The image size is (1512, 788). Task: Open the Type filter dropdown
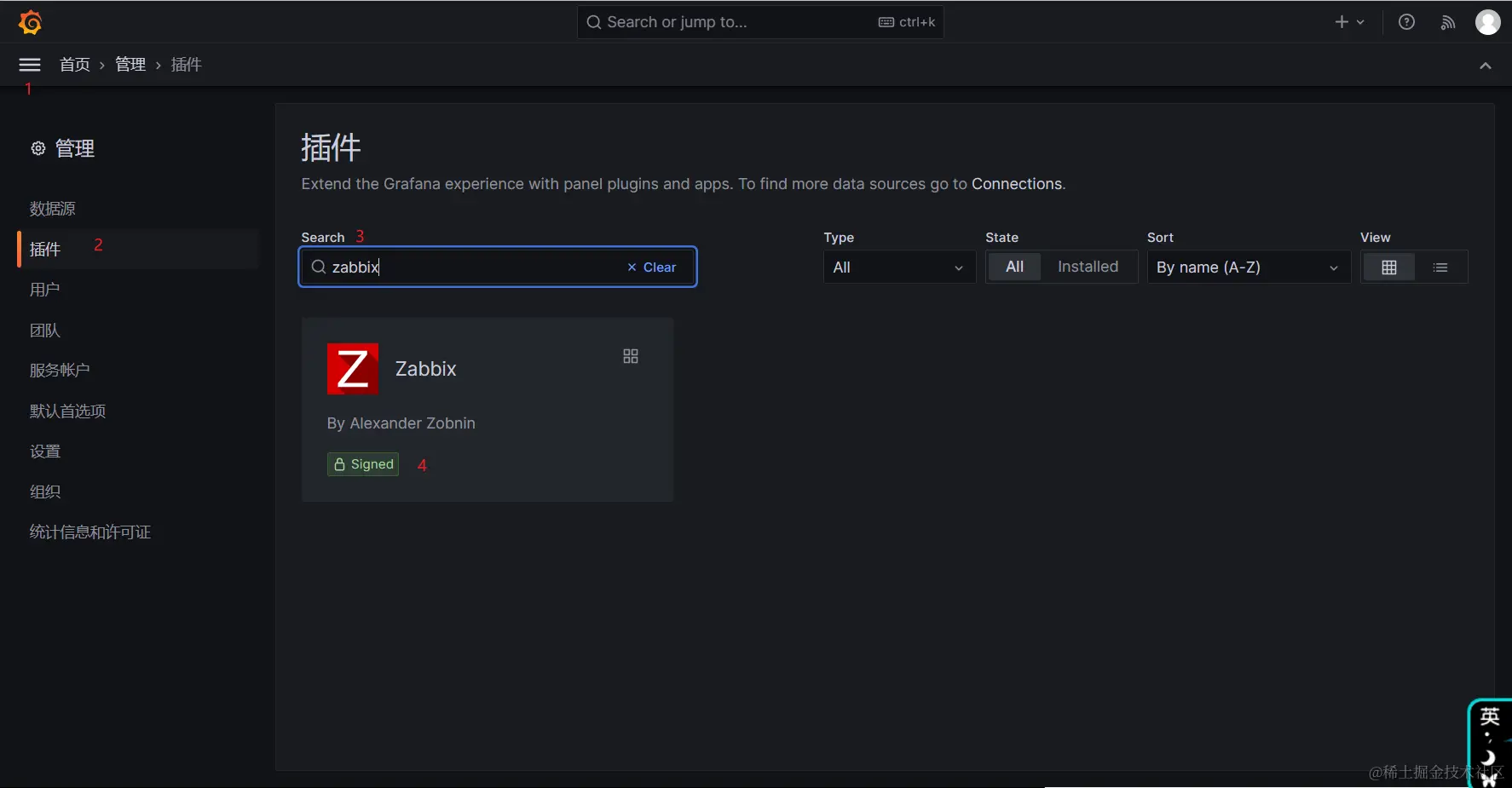[x=899, y=267]
